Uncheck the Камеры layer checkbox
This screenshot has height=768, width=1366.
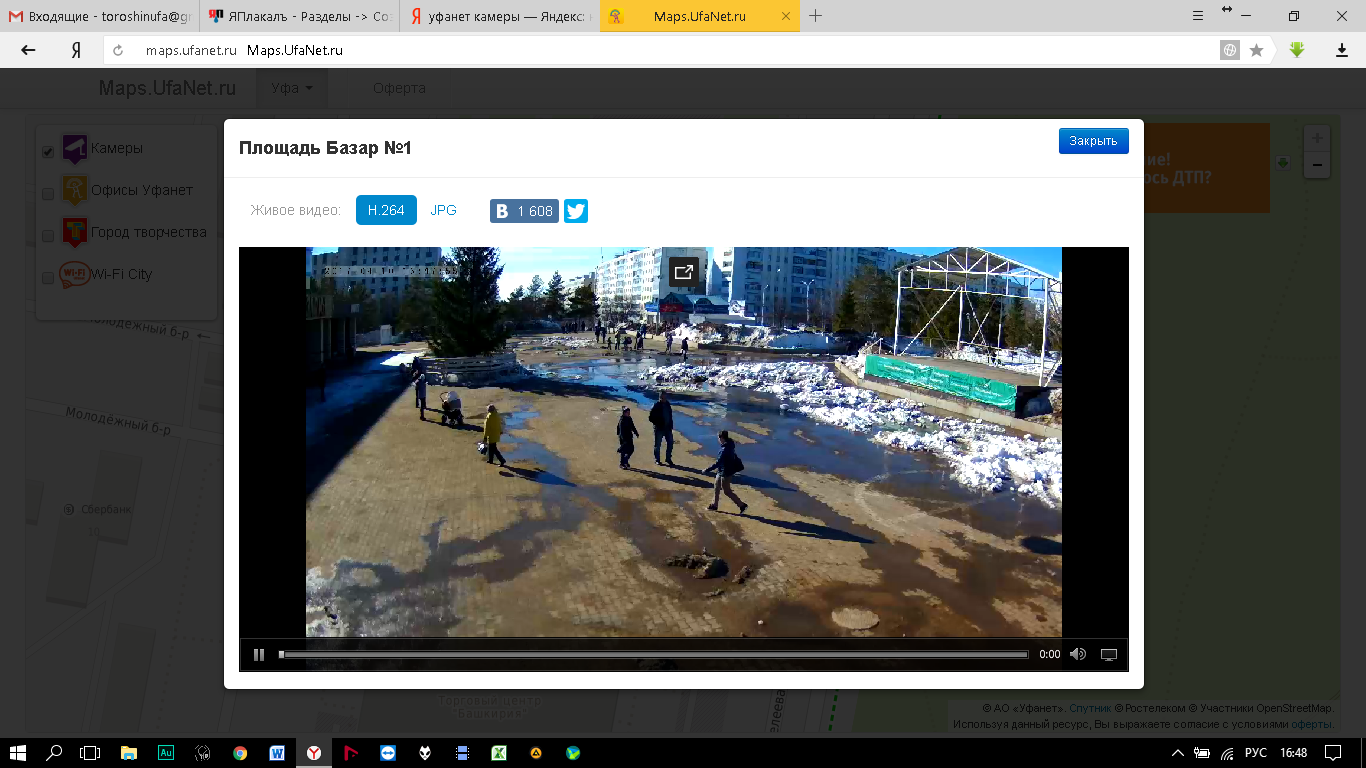[x=48, y=152]
